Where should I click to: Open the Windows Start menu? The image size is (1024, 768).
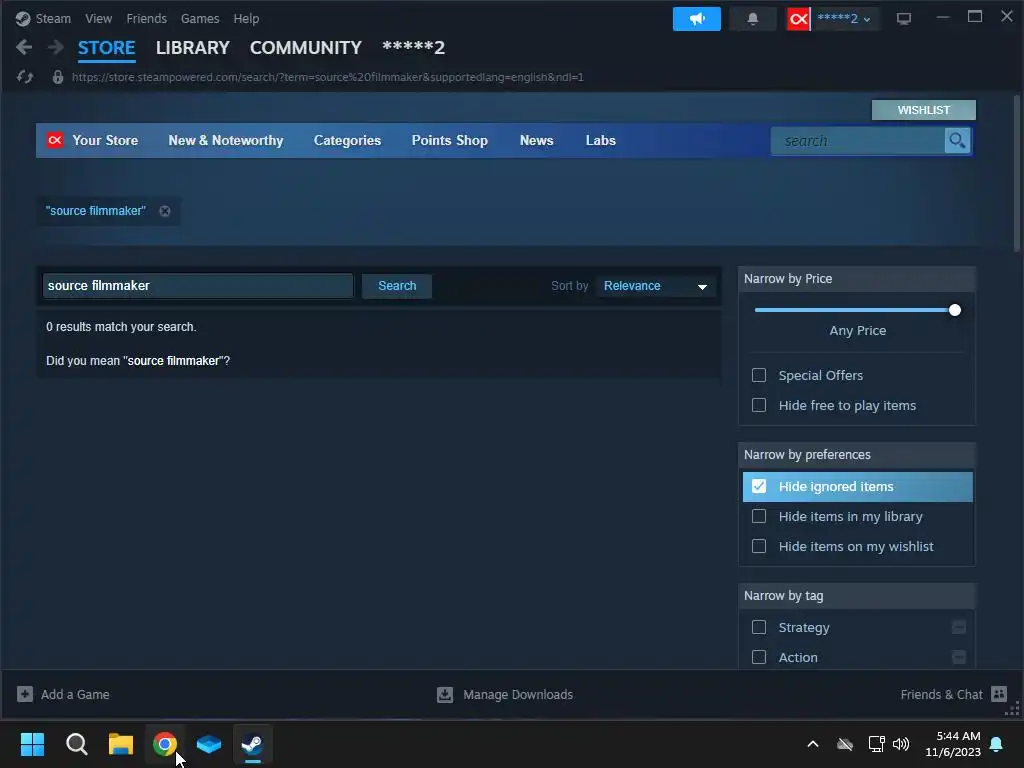tap(32, 744)
